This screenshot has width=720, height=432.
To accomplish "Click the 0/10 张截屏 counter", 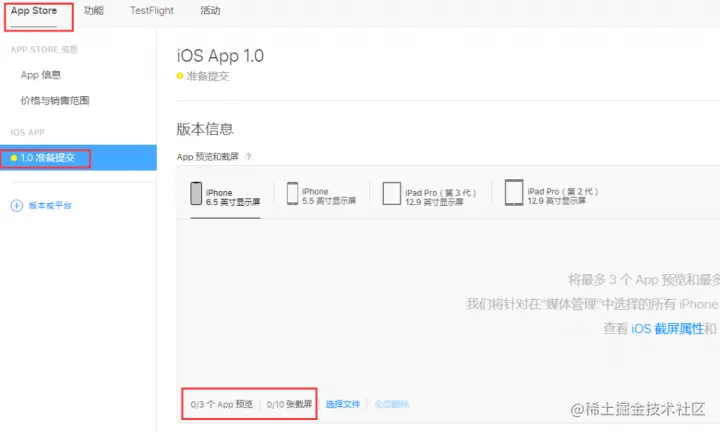I will coord(289,404).
